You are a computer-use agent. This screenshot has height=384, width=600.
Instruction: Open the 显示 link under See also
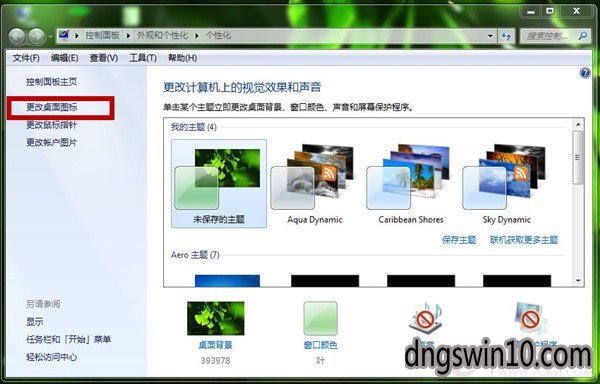[x=34, y=322]
